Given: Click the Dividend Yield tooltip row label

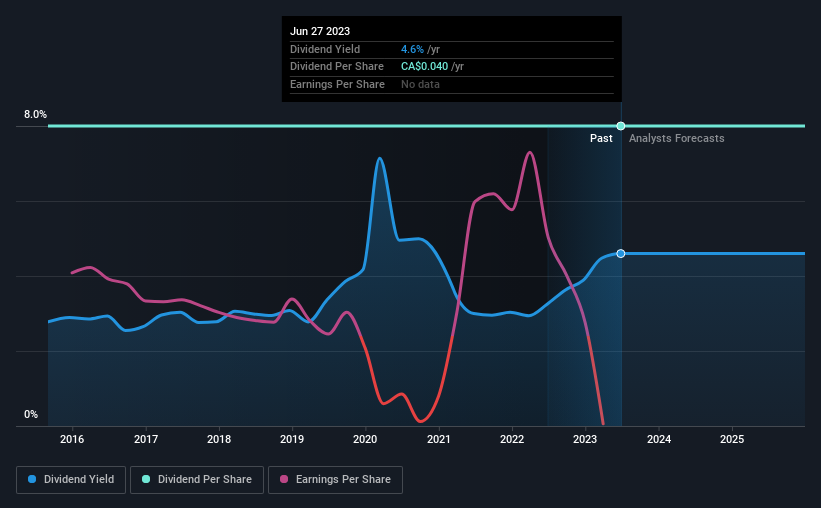Looking at the screenshot, I should (x=325, y=49).
